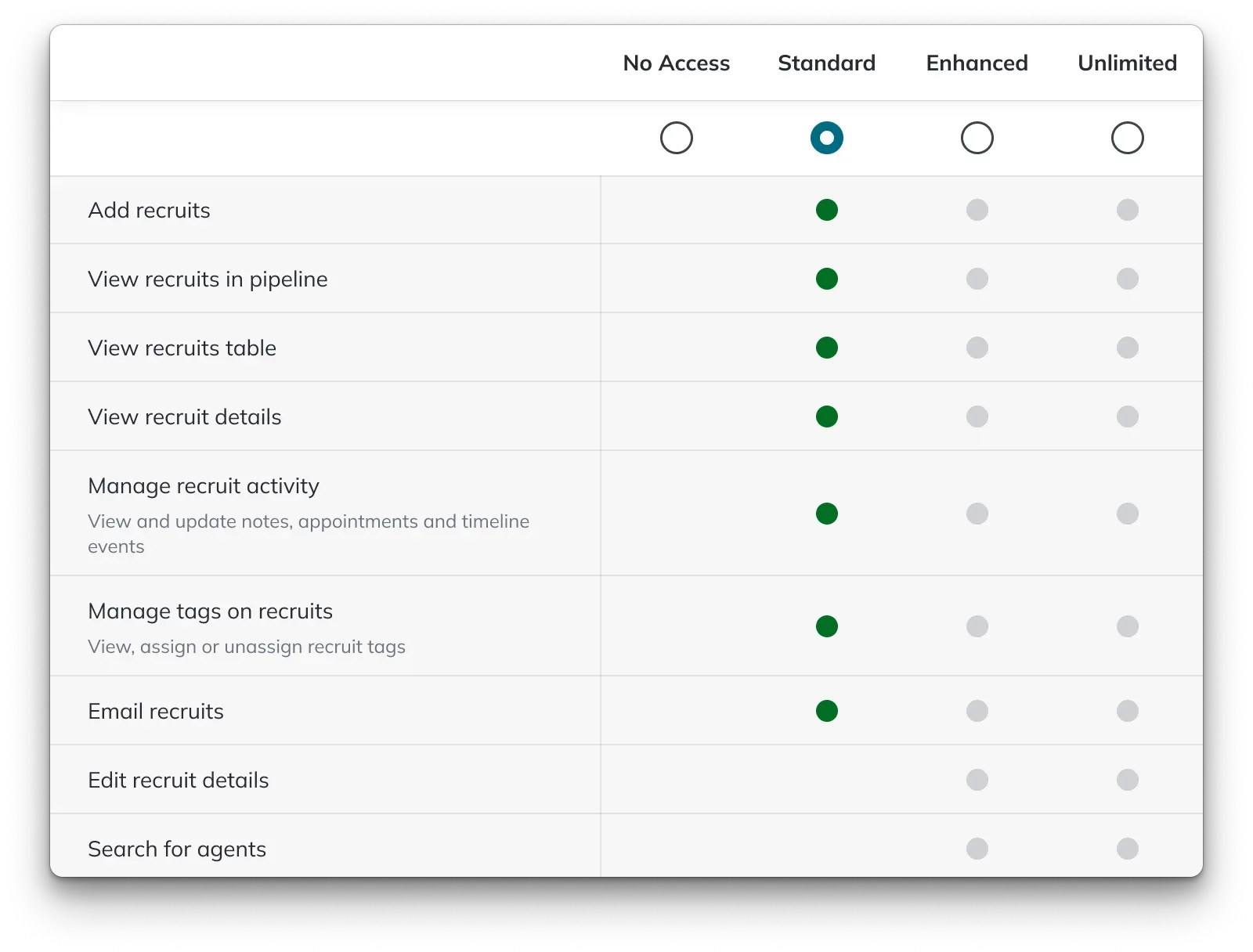The width and height of the screenshot is (1253, 952).
Task: Click green Standard dot for Add recruits
Action: 827,210
